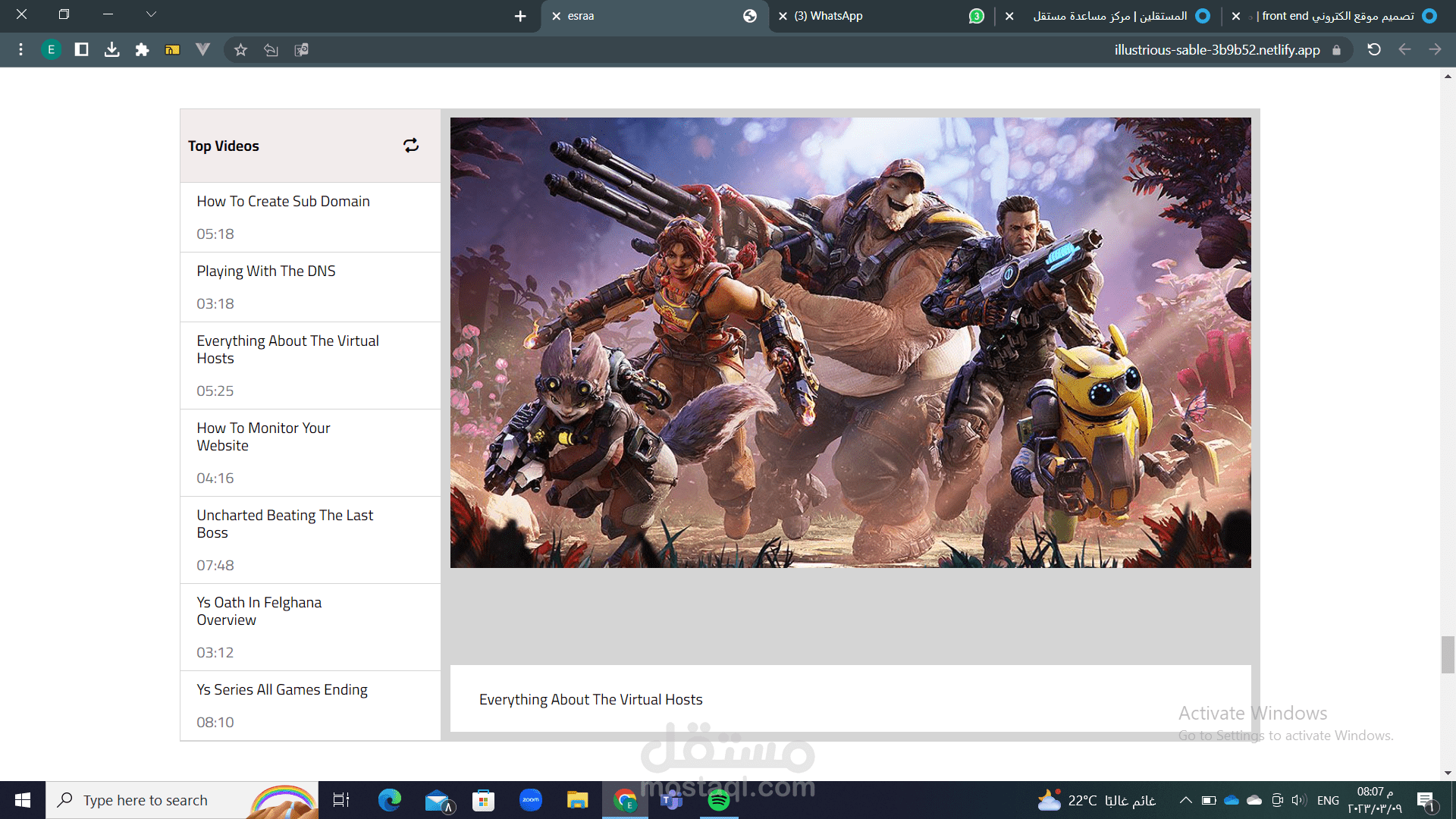This screenshot has height=819, width=1456.
Task: View site info via padlock icon
Action: (x=1336, y=50)
